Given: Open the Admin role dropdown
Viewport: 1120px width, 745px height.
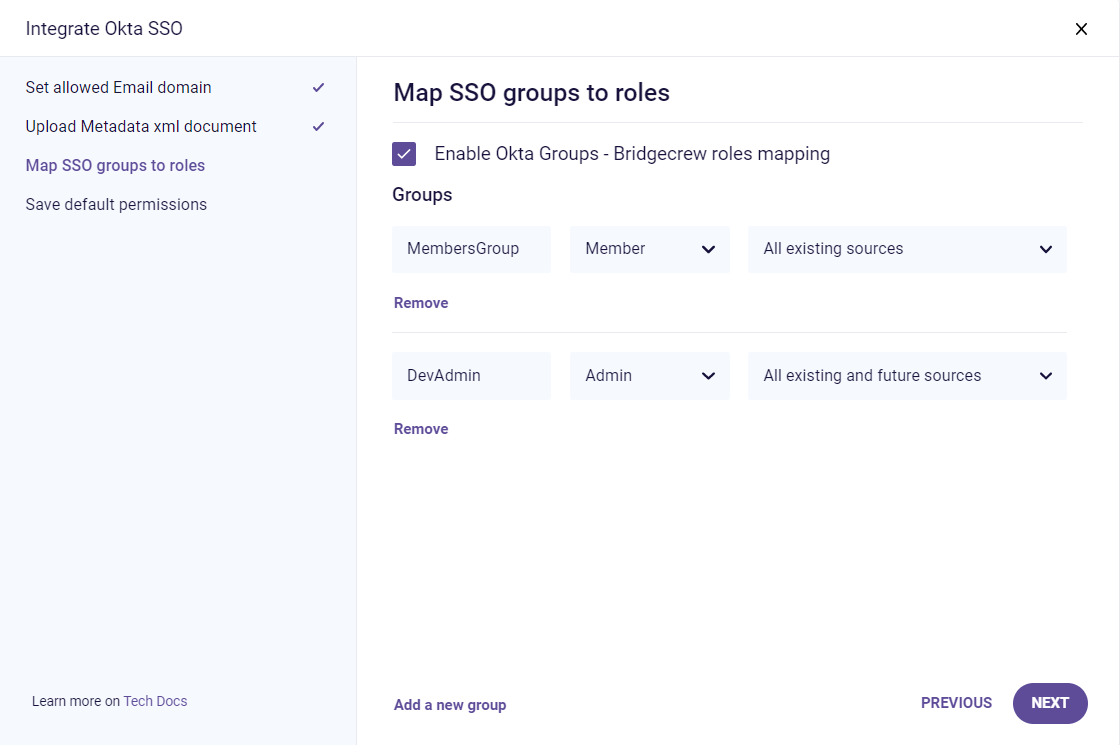Looking at the screenshot, I should pos(649,376).
